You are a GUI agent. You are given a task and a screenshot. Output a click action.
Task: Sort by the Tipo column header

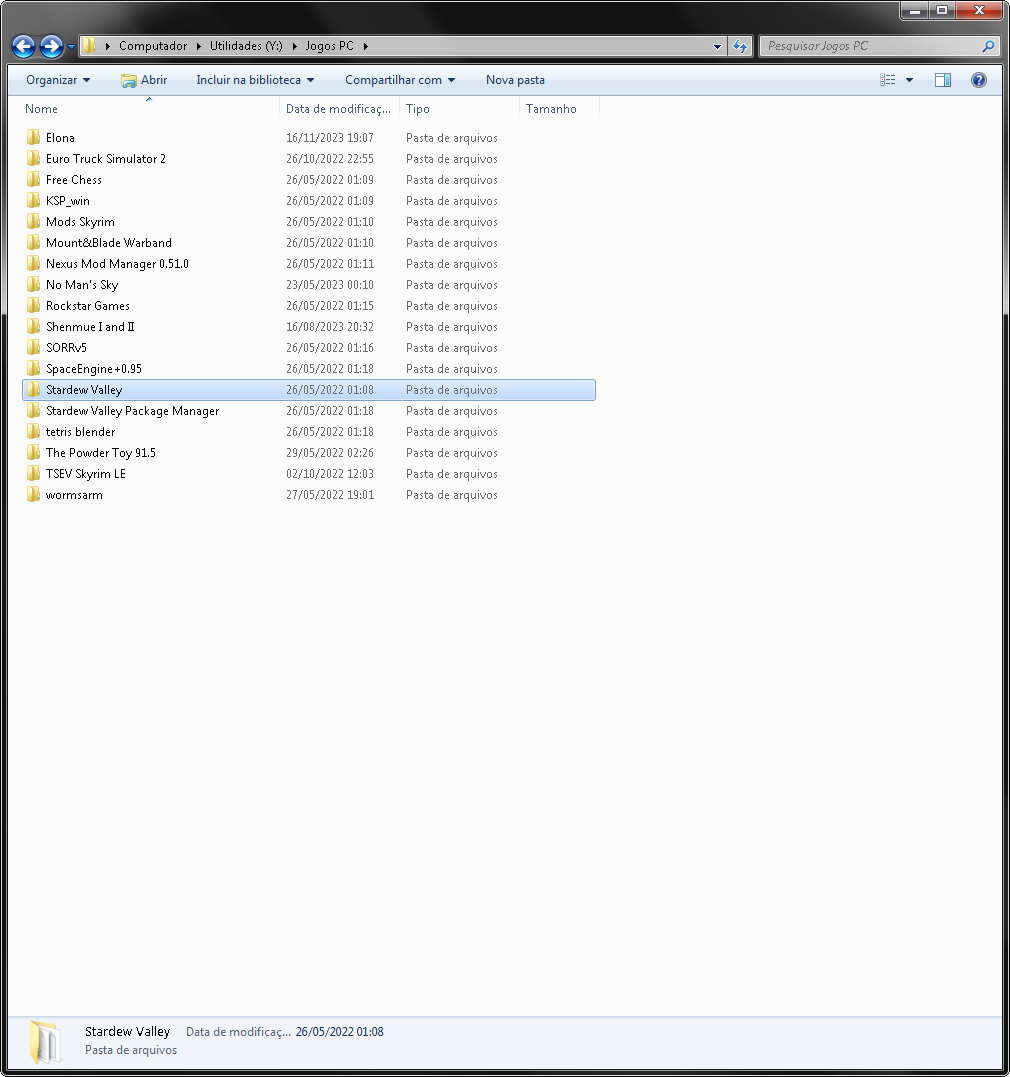(x=460, y=109)
